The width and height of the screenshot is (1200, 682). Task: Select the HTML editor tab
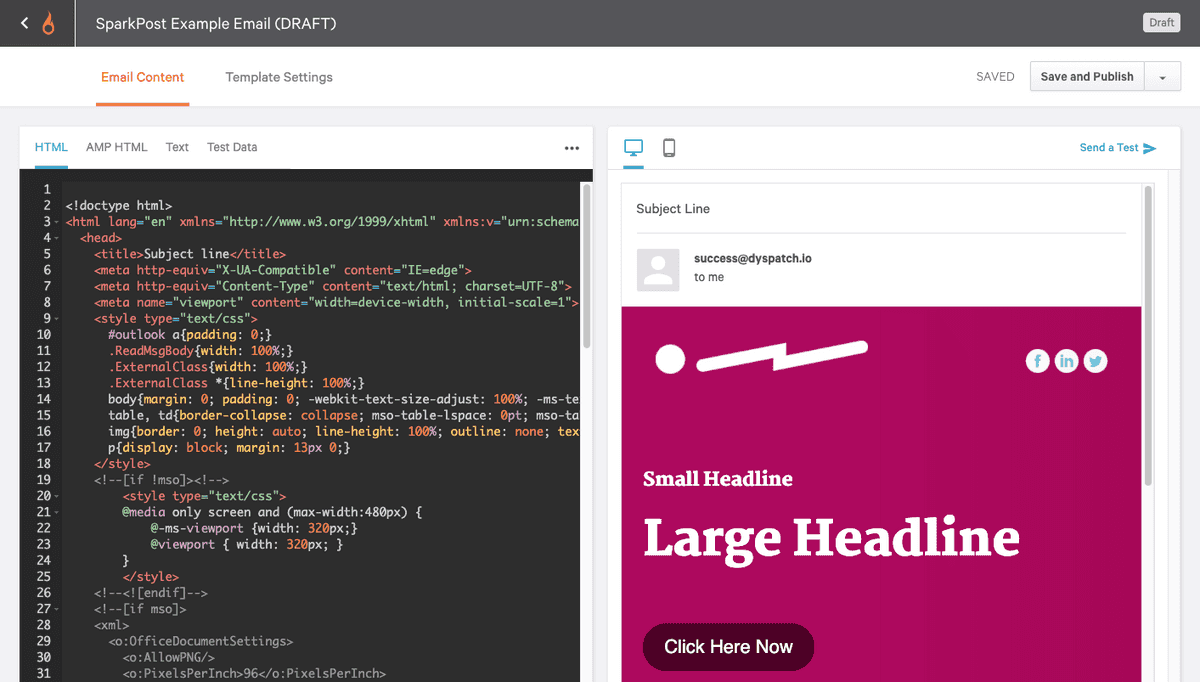tap(51, 147)
